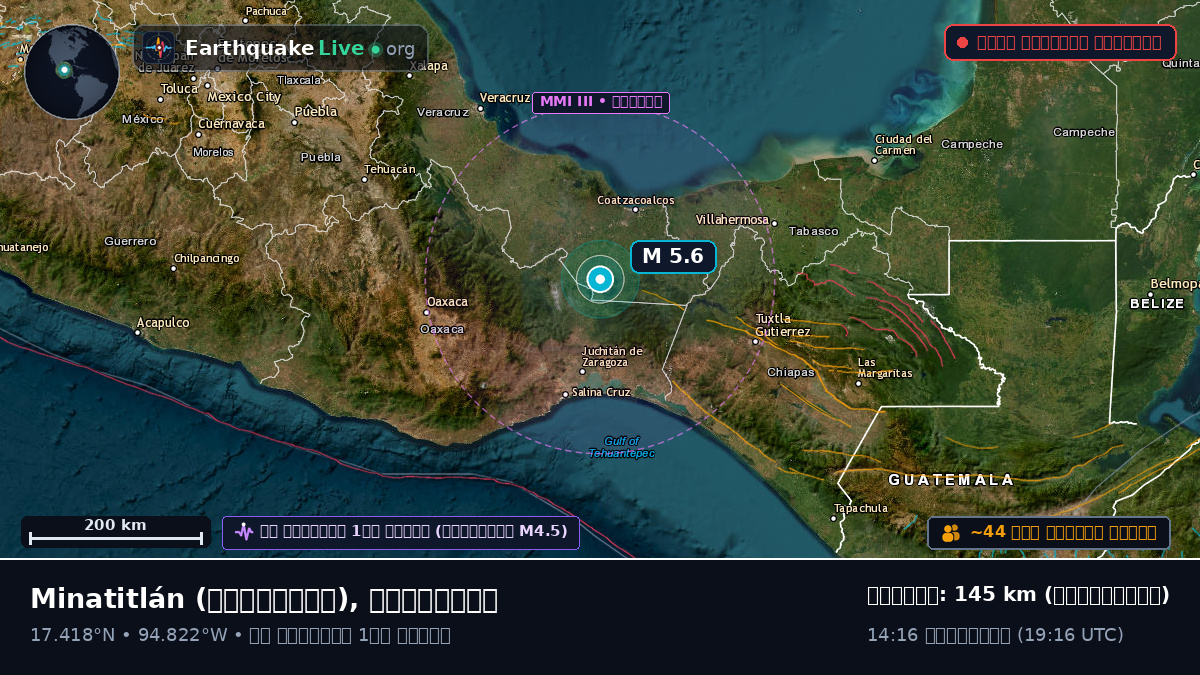Screen dimensions: 1200x675
Task: Click the Chilpancingo city label
Action: [x=207, y=258]
